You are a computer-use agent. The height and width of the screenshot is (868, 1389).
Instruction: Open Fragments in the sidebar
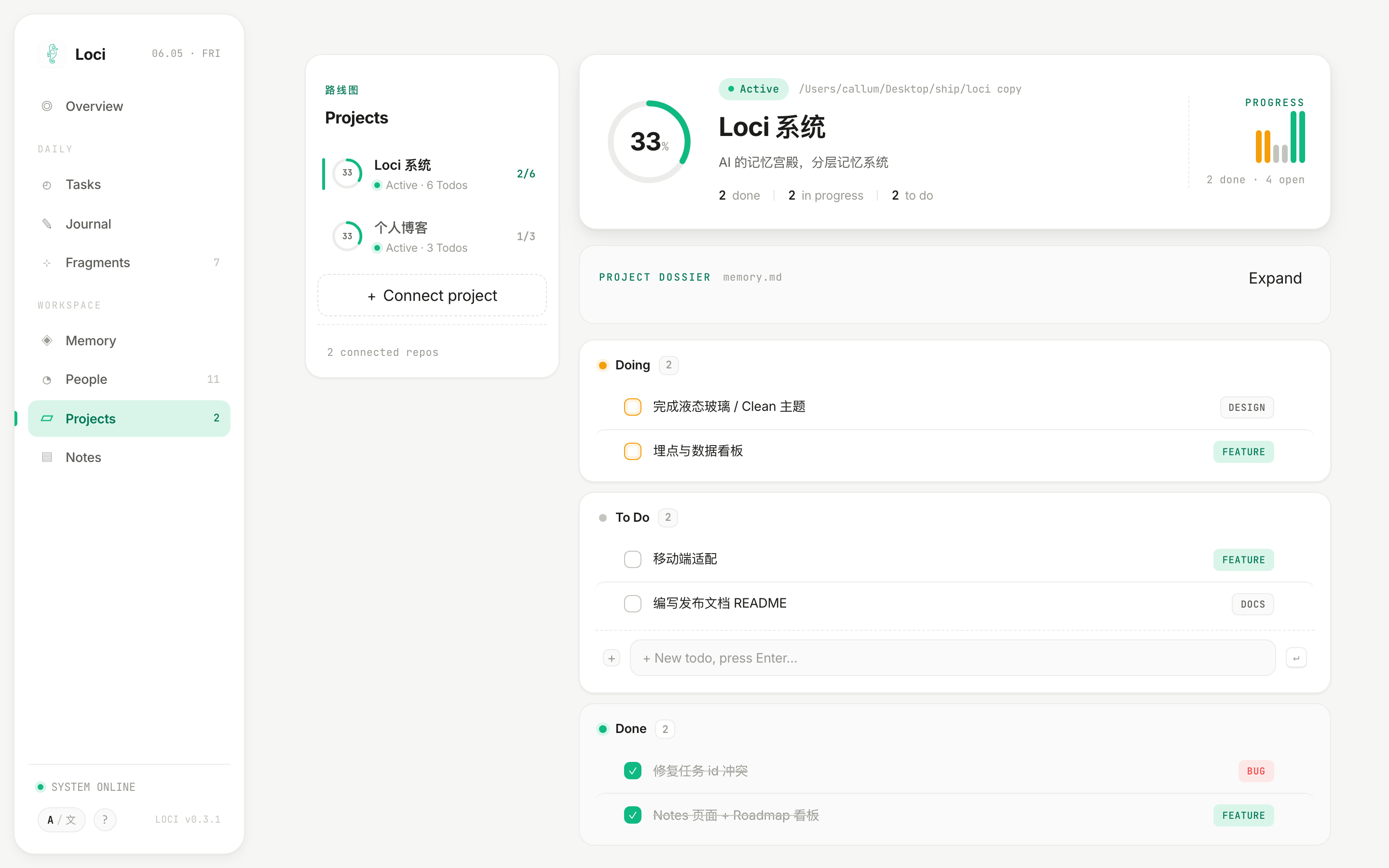click(129, 263)
